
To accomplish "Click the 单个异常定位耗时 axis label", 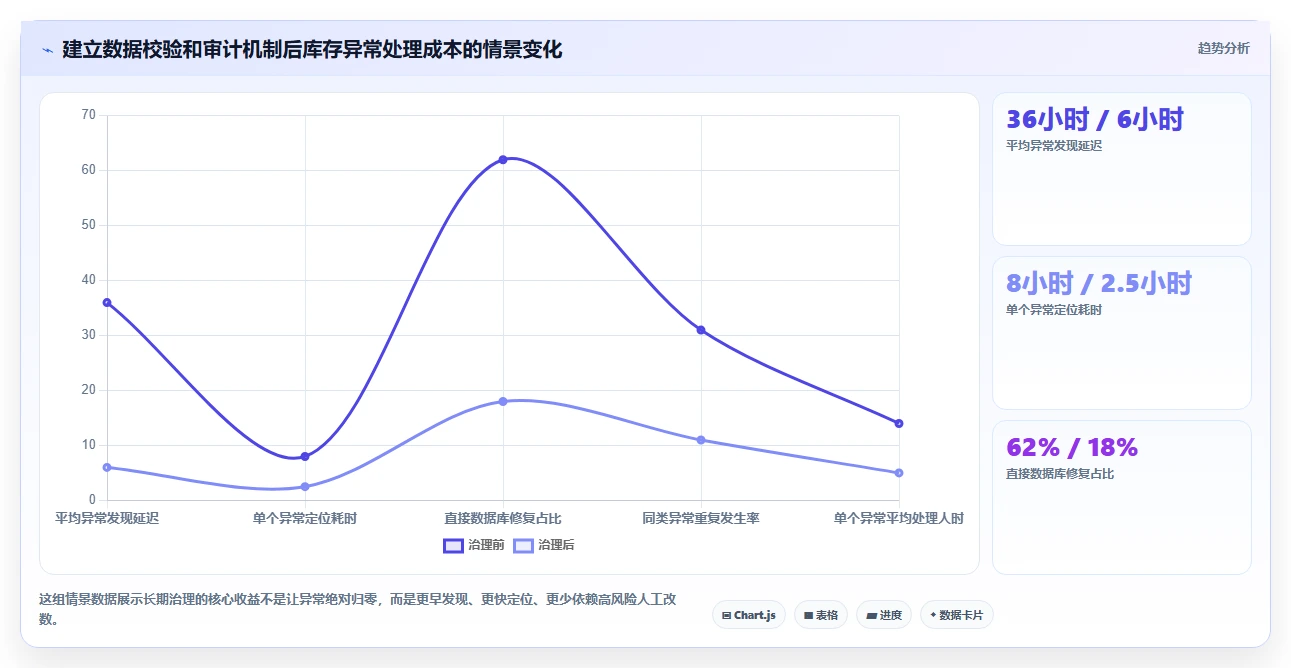I will coord(305,518).
